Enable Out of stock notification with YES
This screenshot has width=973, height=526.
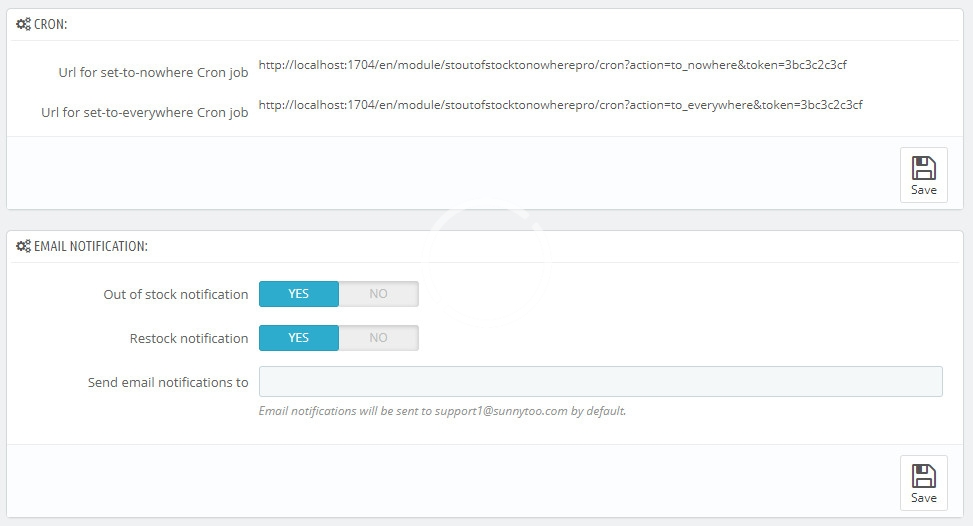pyautogui.click(x=299, y=294)
